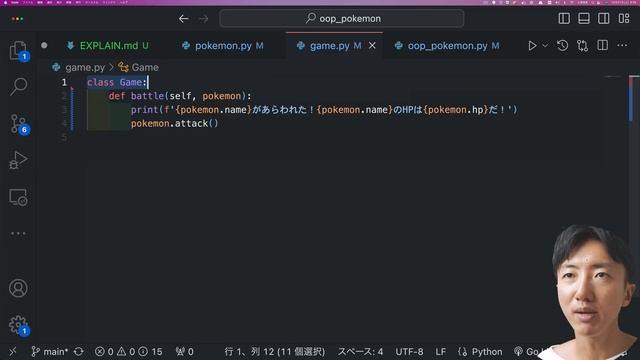Switch to pokemon.py tab
Viewport: 640px width, 360px height.
[223, 46]
